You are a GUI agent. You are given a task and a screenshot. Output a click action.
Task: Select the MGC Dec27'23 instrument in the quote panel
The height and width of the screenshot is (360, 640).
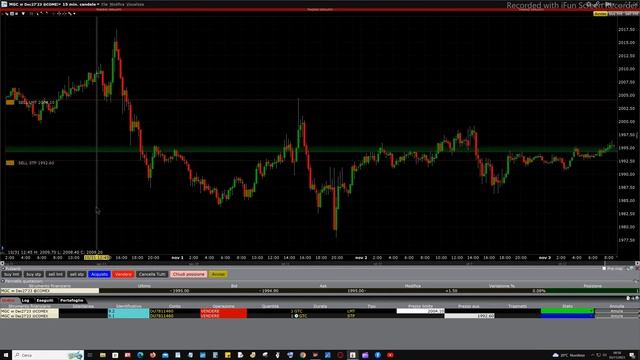pyautogui.click(x=49, y=291)
